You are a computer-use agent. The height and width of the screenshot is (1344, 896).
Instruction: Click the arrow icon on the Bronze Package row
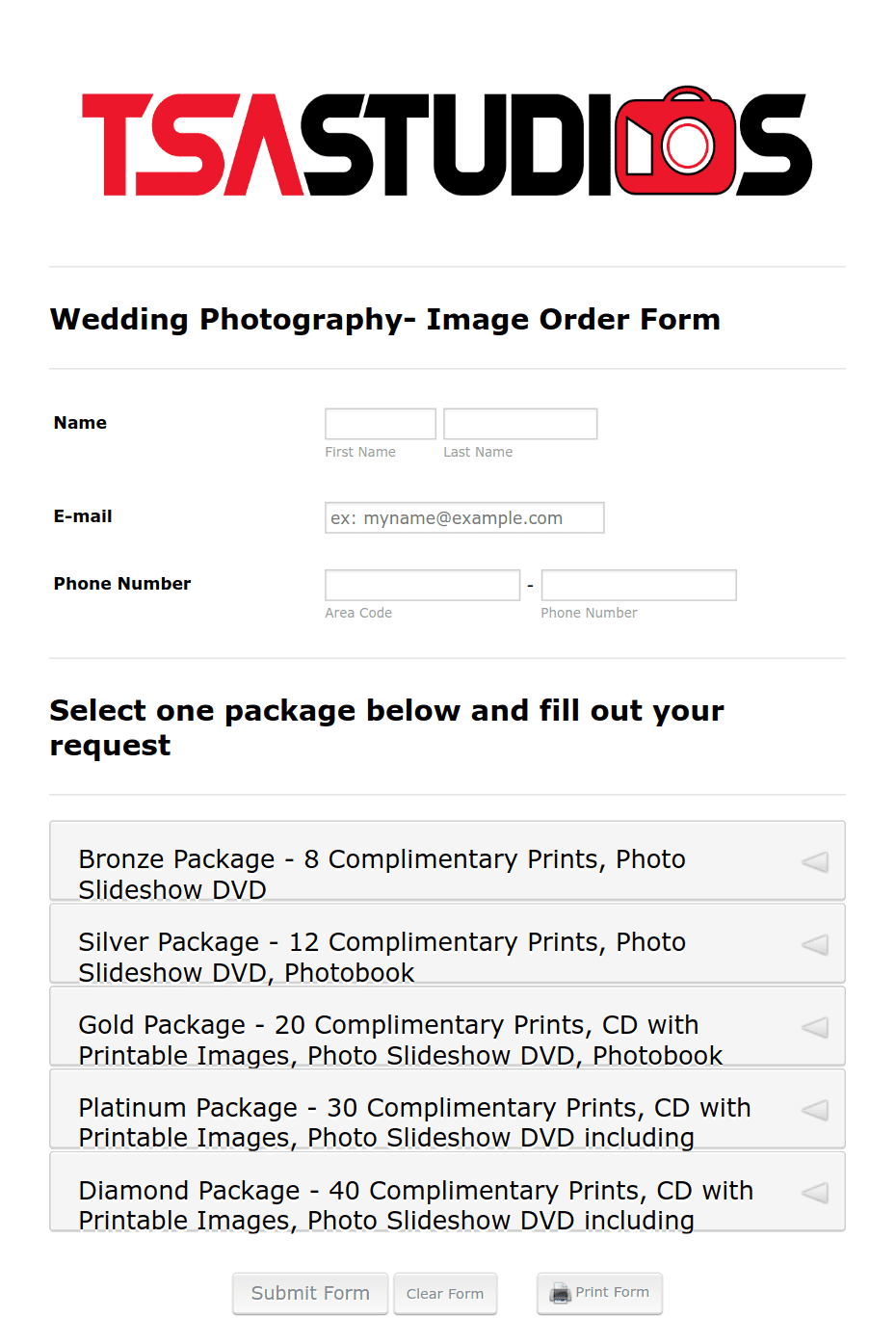point(814,860)
